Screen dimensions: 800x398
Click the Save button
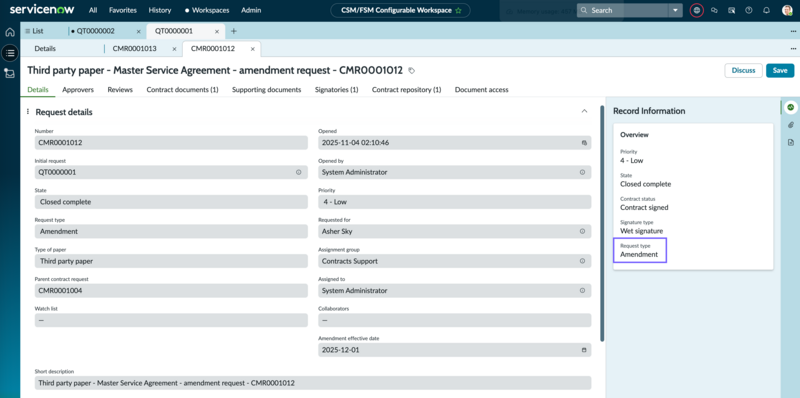[780, 70]
